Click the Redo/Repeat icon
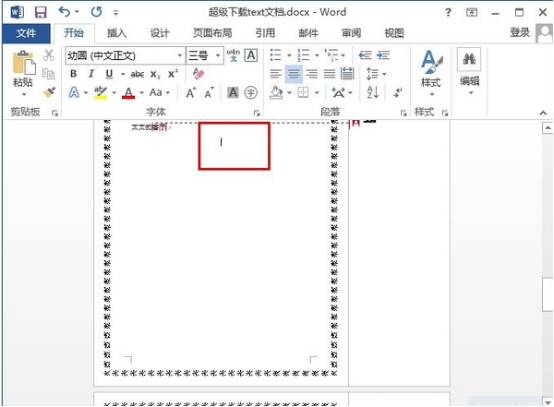 coord(96,12)
